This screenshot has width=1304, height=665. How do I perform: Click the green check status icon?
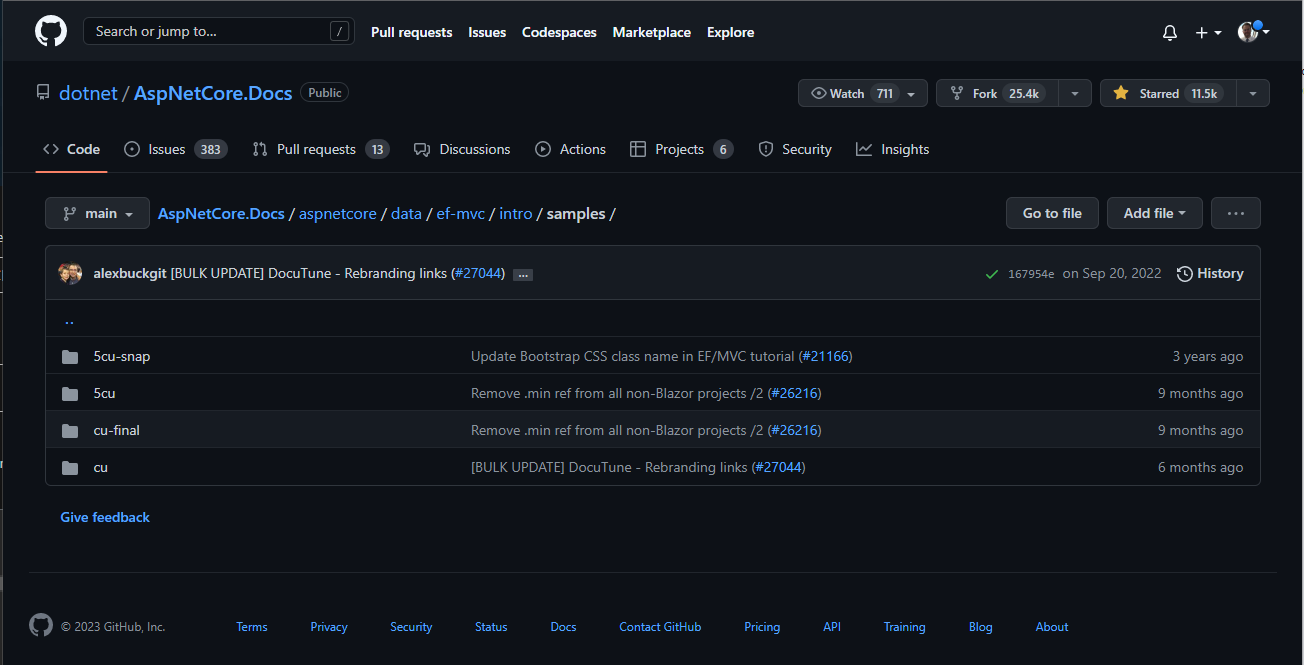992,274
